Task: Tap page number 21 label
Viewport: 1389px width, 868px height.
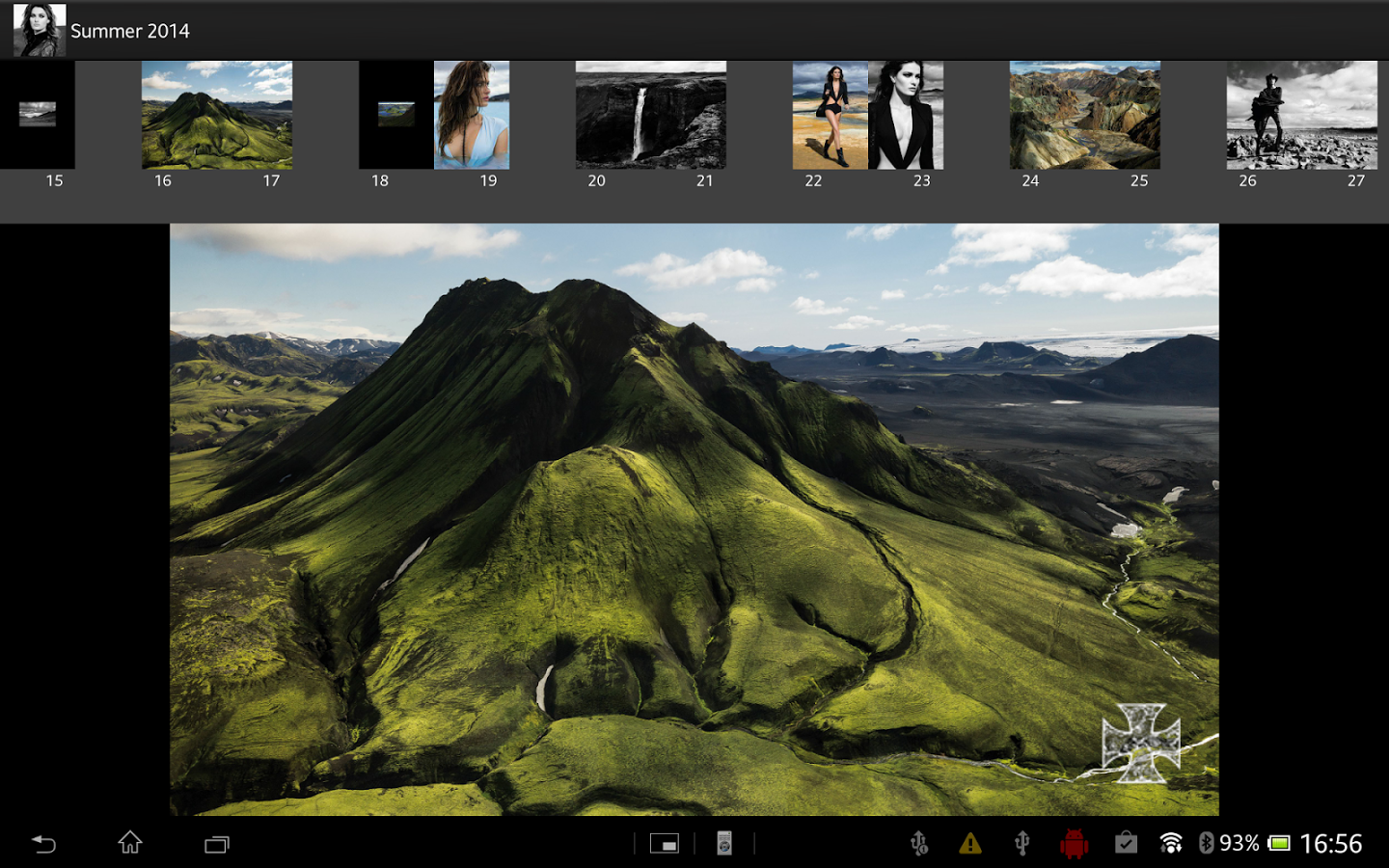Action: tap(705, 180)
